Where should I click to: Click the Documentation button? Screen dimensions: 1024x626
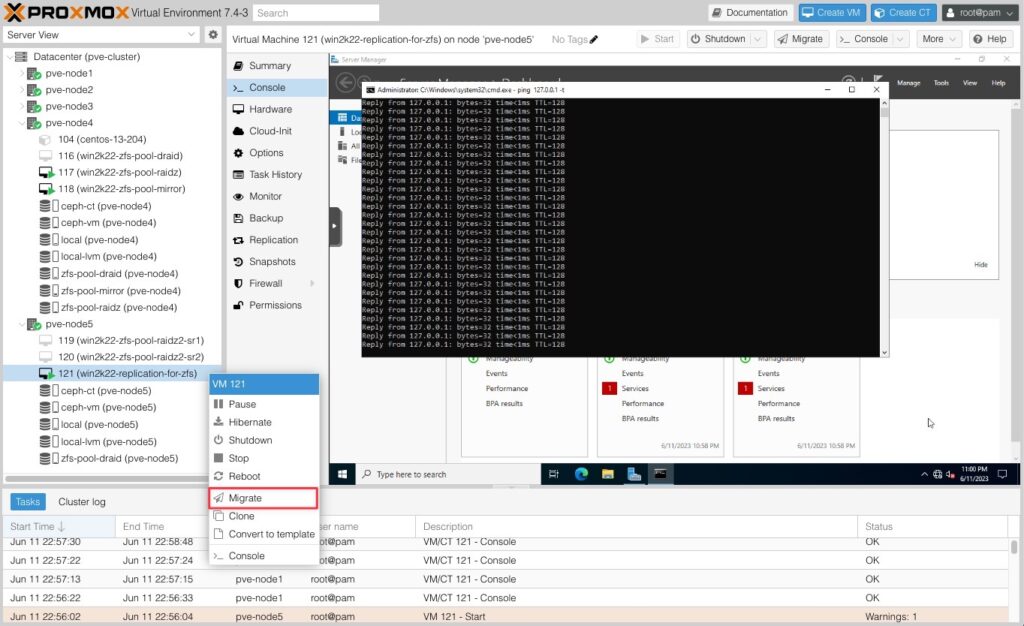coord(750,12)
